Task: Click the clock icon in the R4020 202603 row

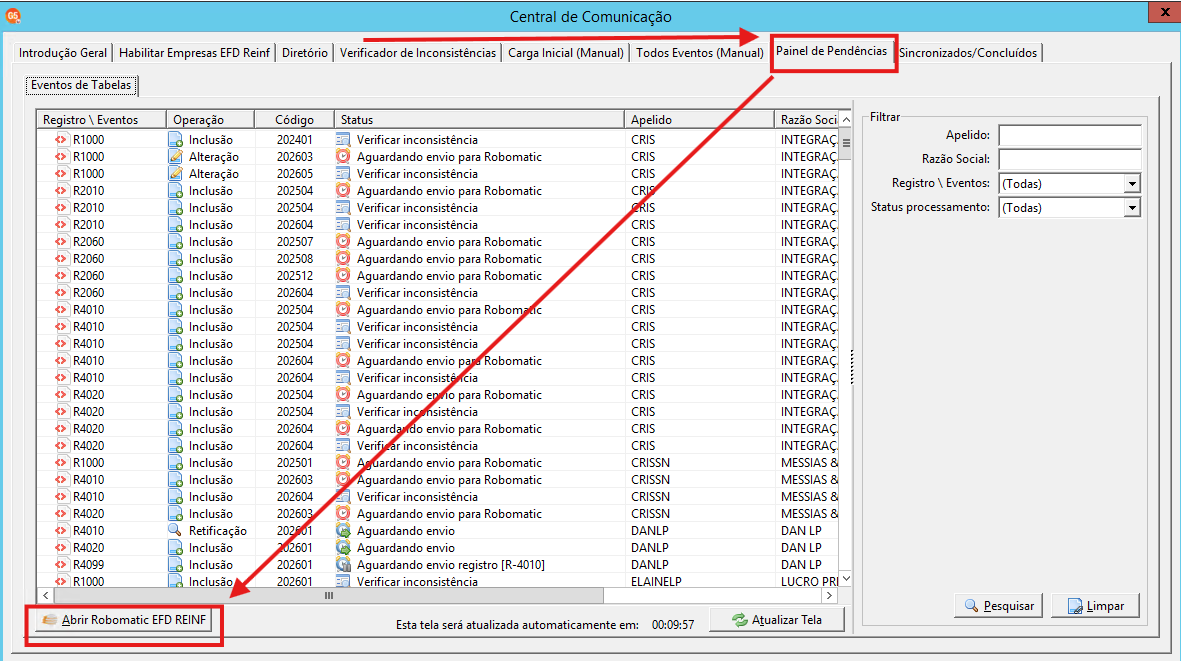Action: click(x=343, y=514)
